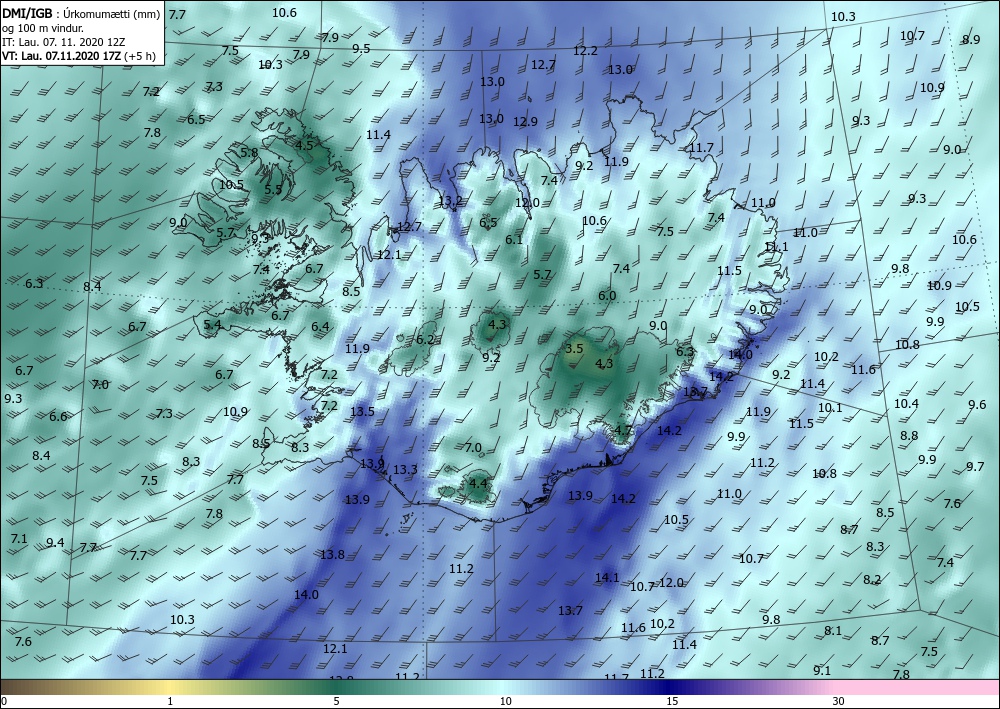Click the map value 11.1
The width and height of the screenshot is (1000, 709).
pyautogui.click(x=776, y=247)
